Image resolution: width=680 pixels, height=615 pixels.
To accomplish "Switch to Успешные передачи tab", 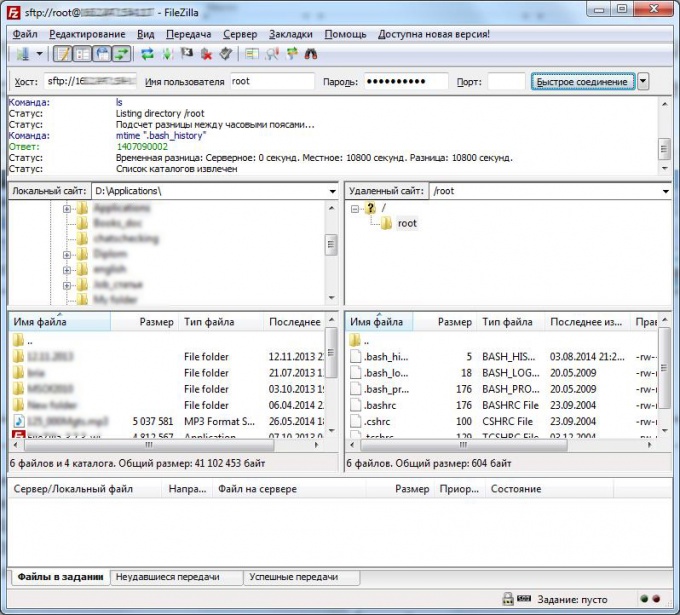I will coord(301,577).
